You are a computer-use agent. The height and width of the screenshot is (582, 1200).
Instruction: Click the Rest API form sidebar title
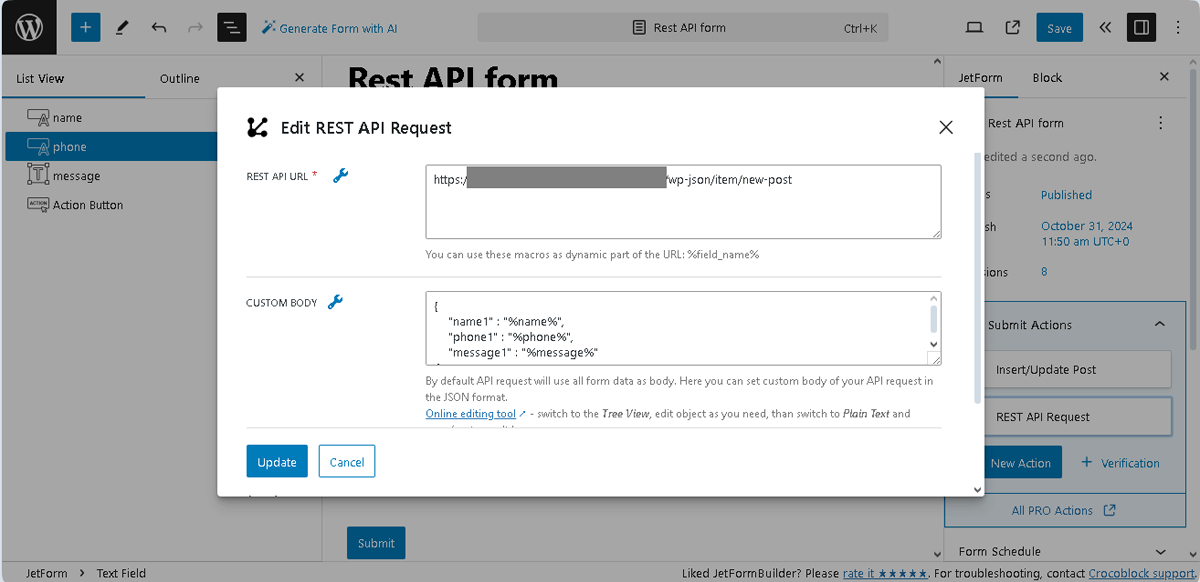point(1025,123)
